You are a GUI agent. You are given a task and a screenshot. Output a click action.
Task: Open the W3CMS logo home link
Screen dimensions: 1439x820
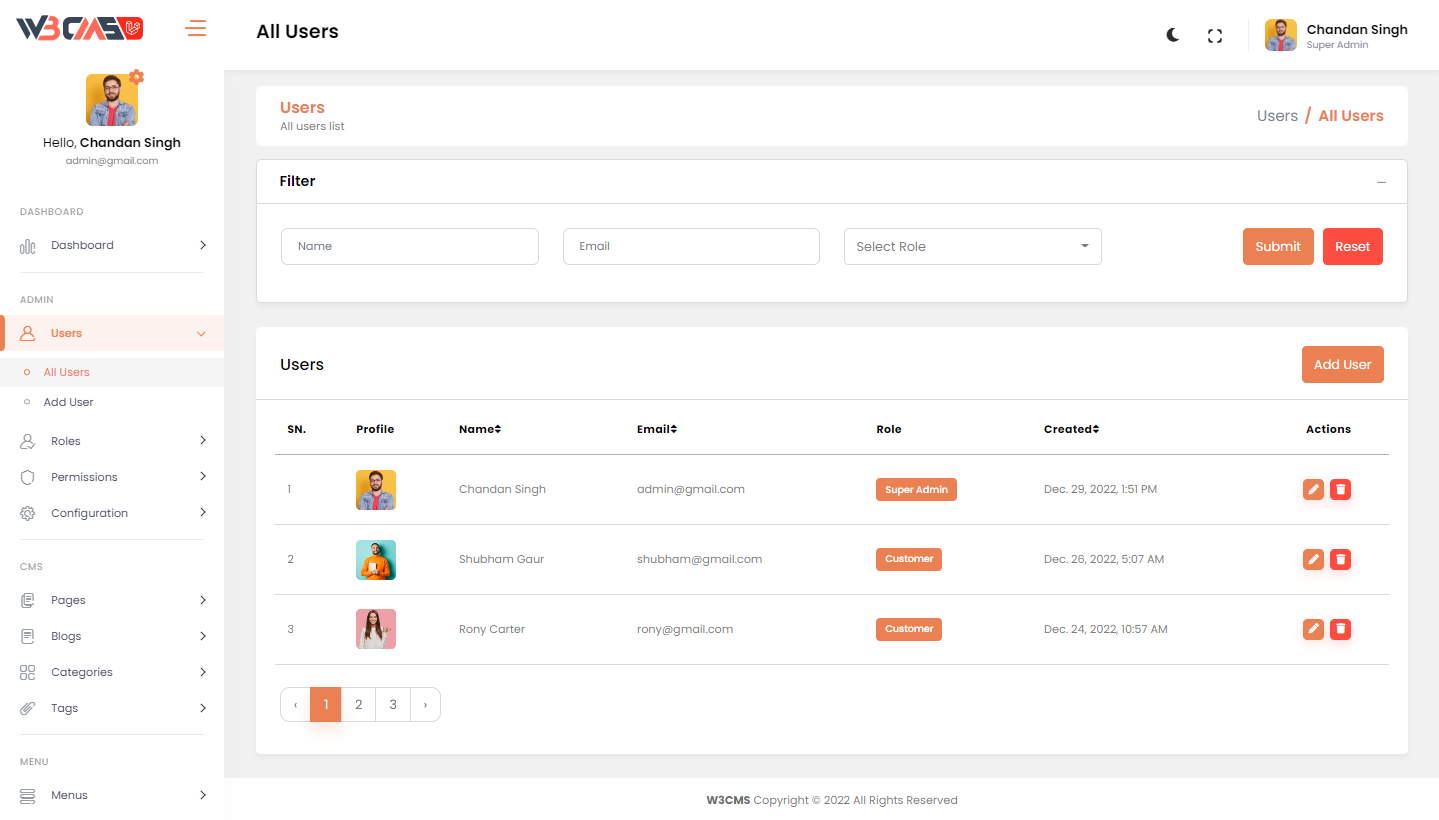tap(80, 29)
